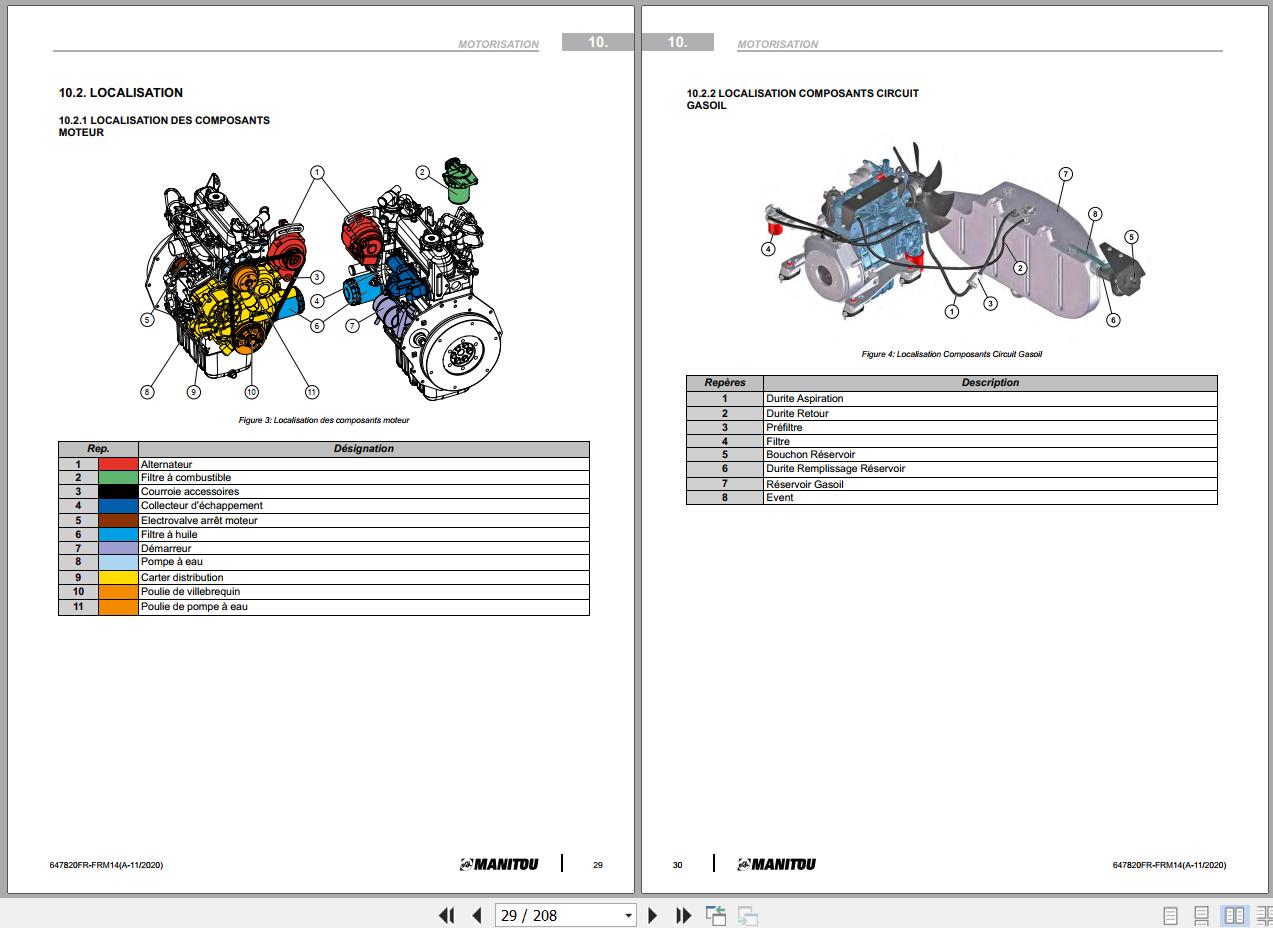Click Poulie de pompe à eau text
This screenshot has width=1273, height=928.
point(194,606)
